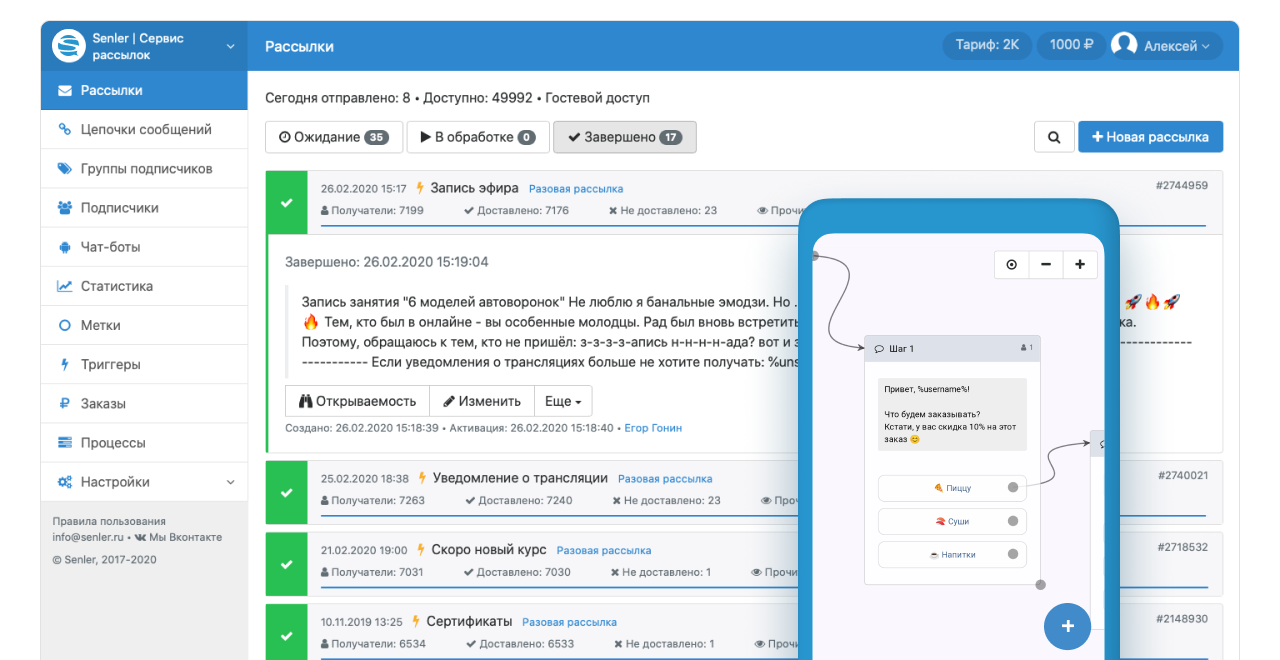Click the search magnifier button
Screen dimensions: 1280x660
tap(1054, 137)
